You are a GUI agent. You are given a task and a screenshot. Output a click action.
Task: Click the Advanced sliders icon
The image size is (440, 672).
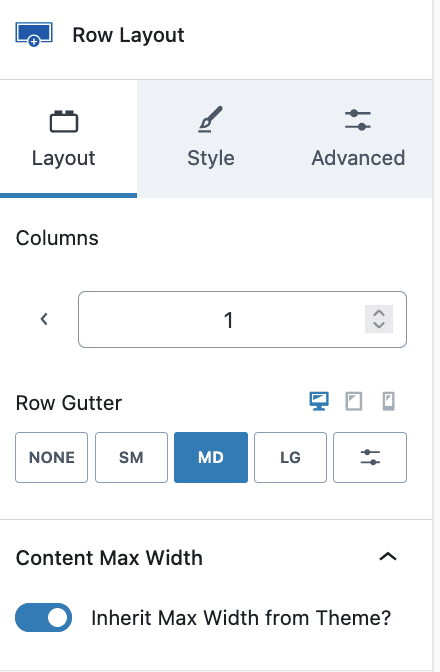(x=358, y=120)
